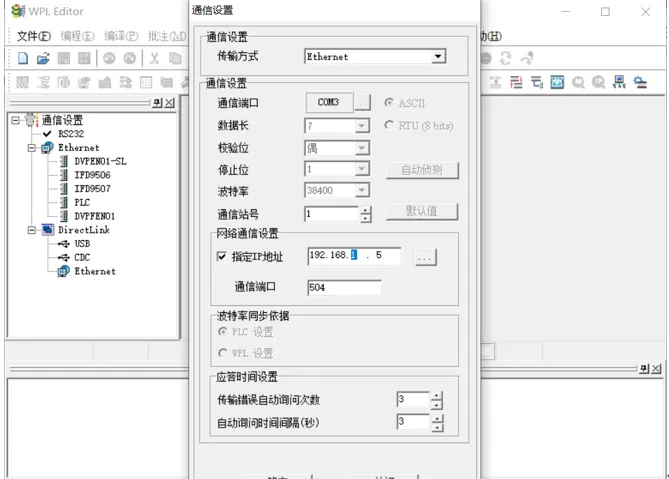Click the browse button beside COM3

point(362,103)
